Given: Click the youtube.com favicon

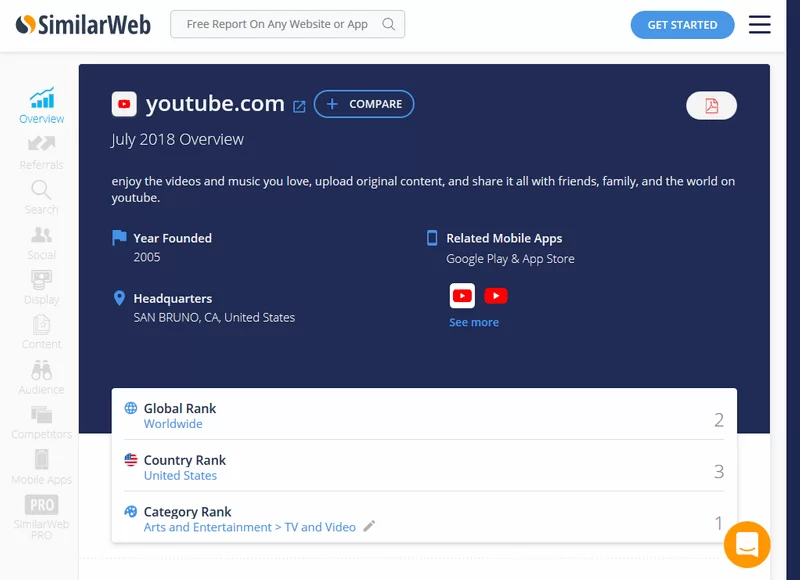Looking at the screenshot, I should [x=124, y=104].
